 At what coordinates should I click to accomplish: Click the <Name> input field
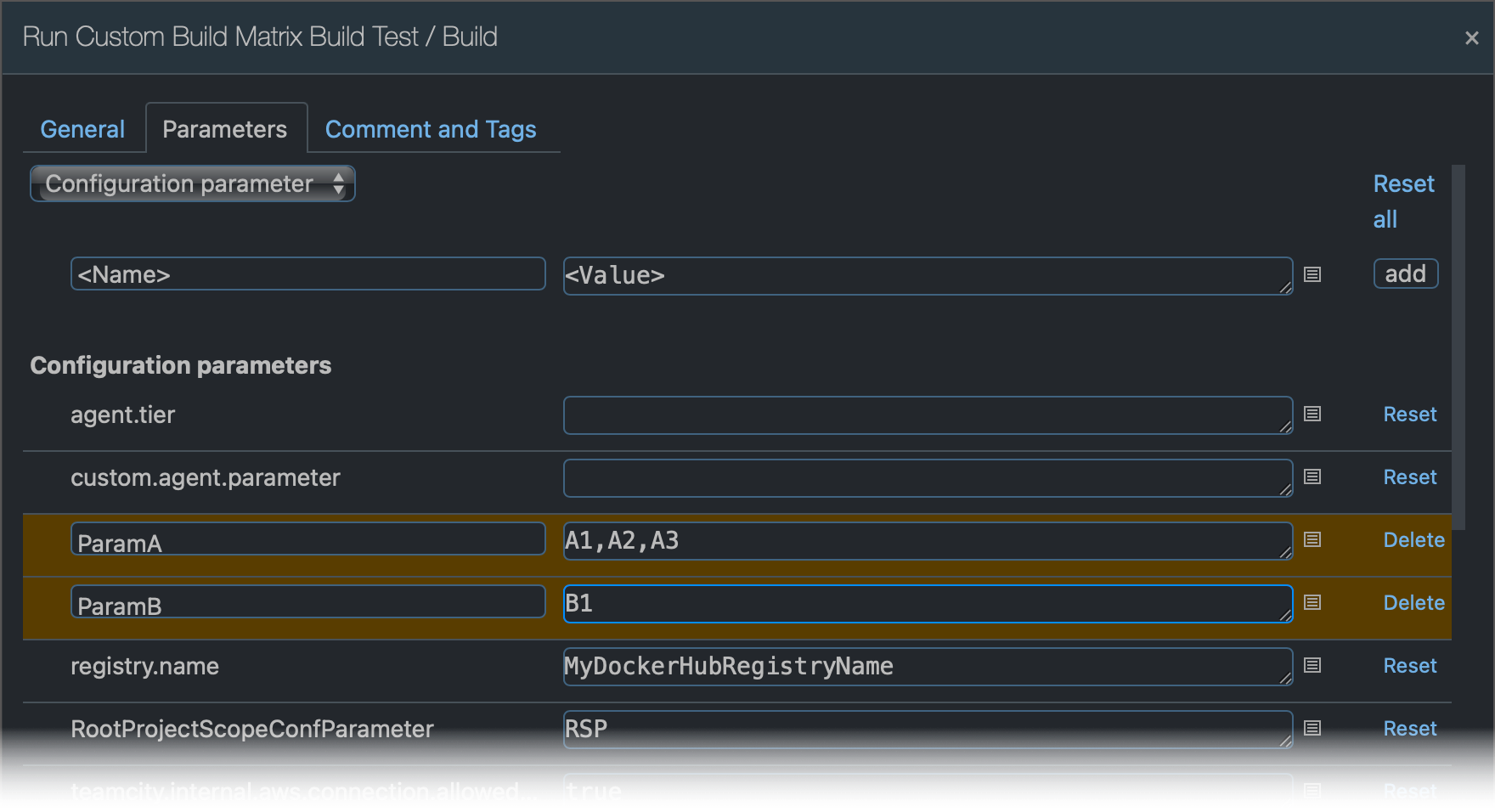[307, 273]
